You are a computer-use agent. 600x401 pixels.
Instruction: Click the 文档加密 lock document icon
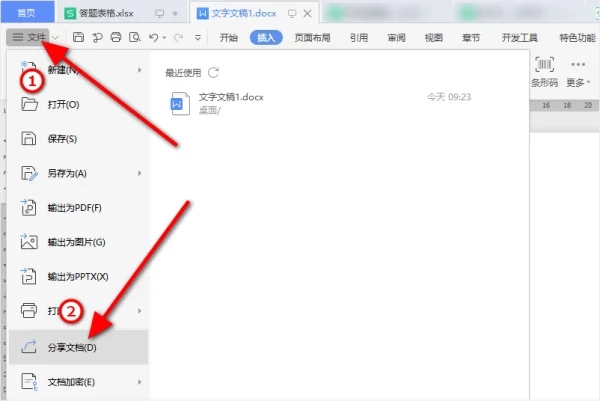(29, 382)
